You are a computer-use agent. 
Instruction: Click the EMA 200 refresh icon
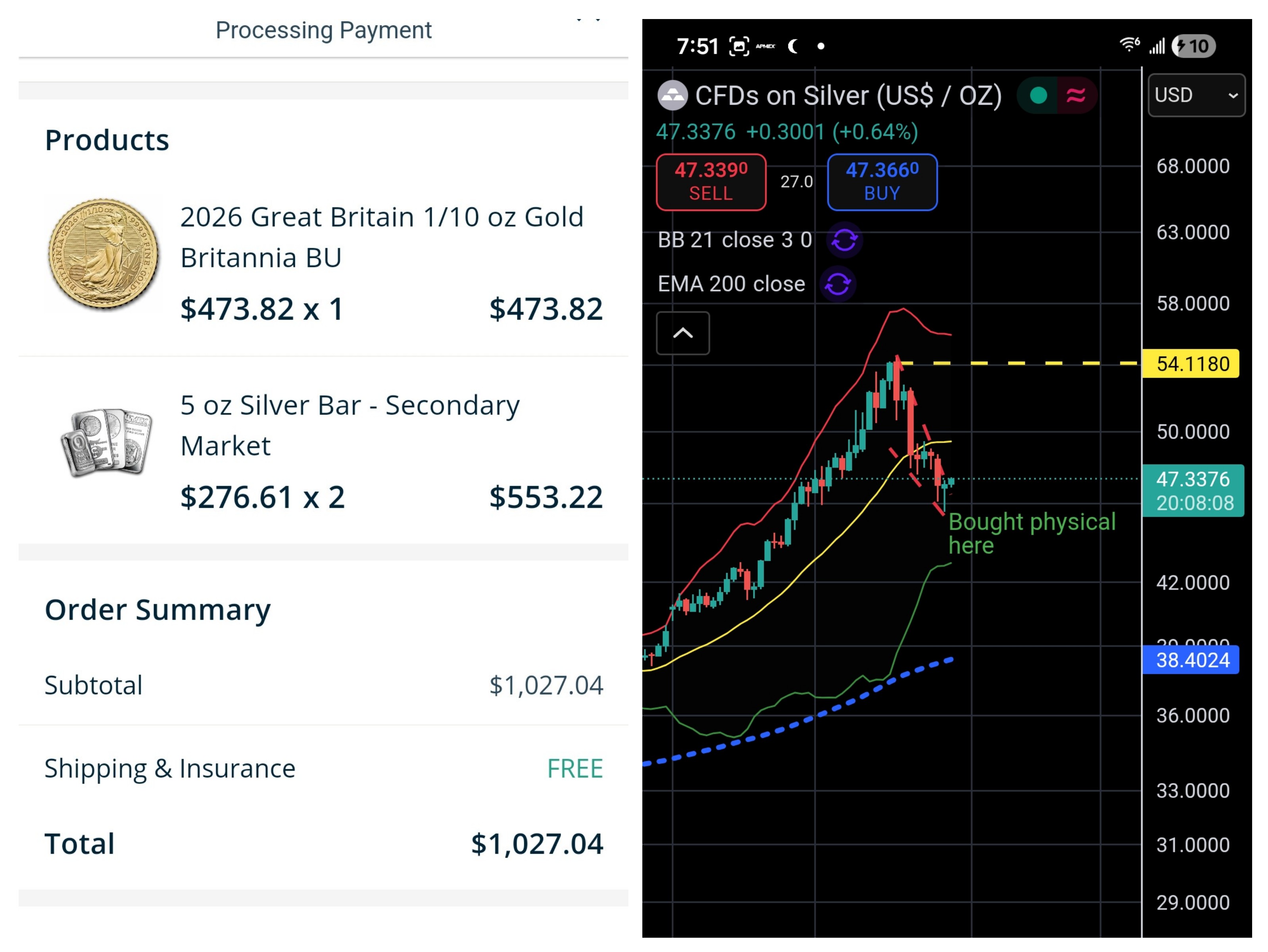(x=838, y=284)
